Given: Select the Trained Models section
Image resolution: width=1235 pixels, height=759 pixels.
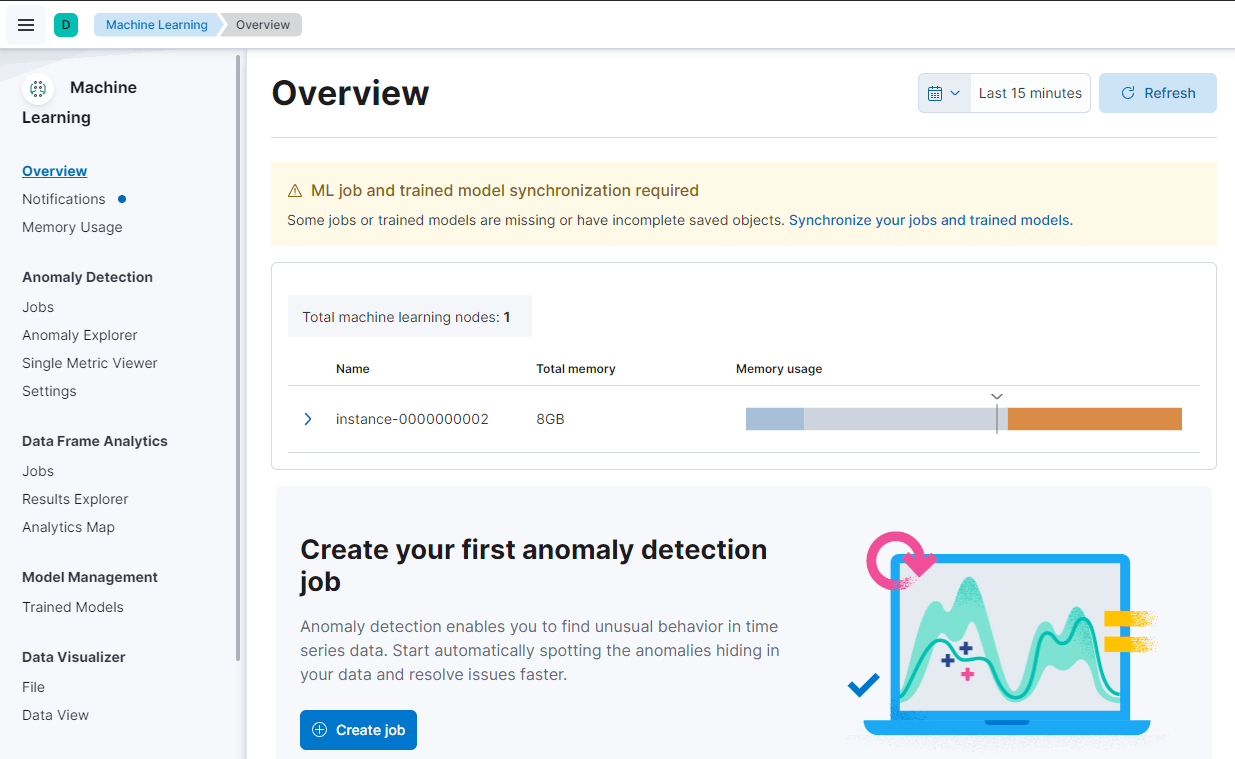Looking at the screenshot, I should pyautogui.click(x=72, y=607).
